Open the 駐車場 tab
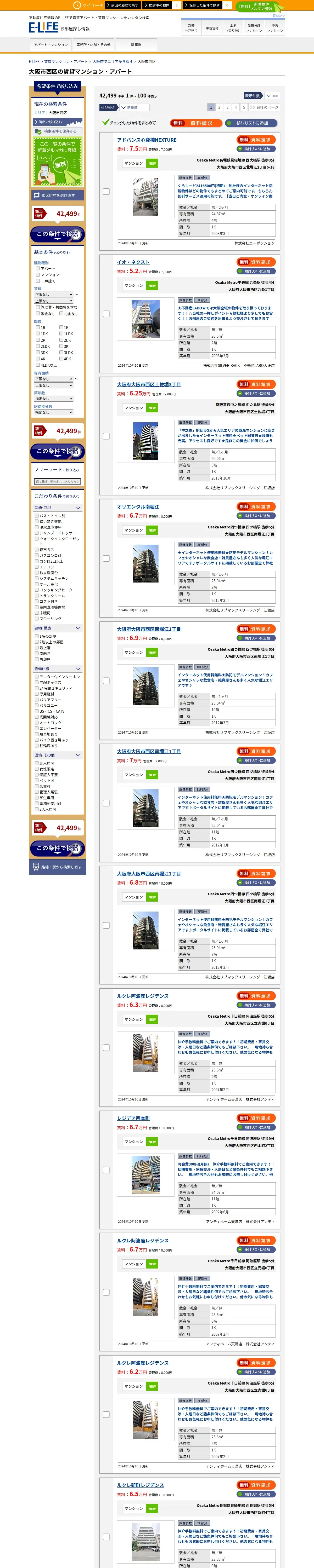This screenshot has width=314, height=1568. tap(136, 44)
